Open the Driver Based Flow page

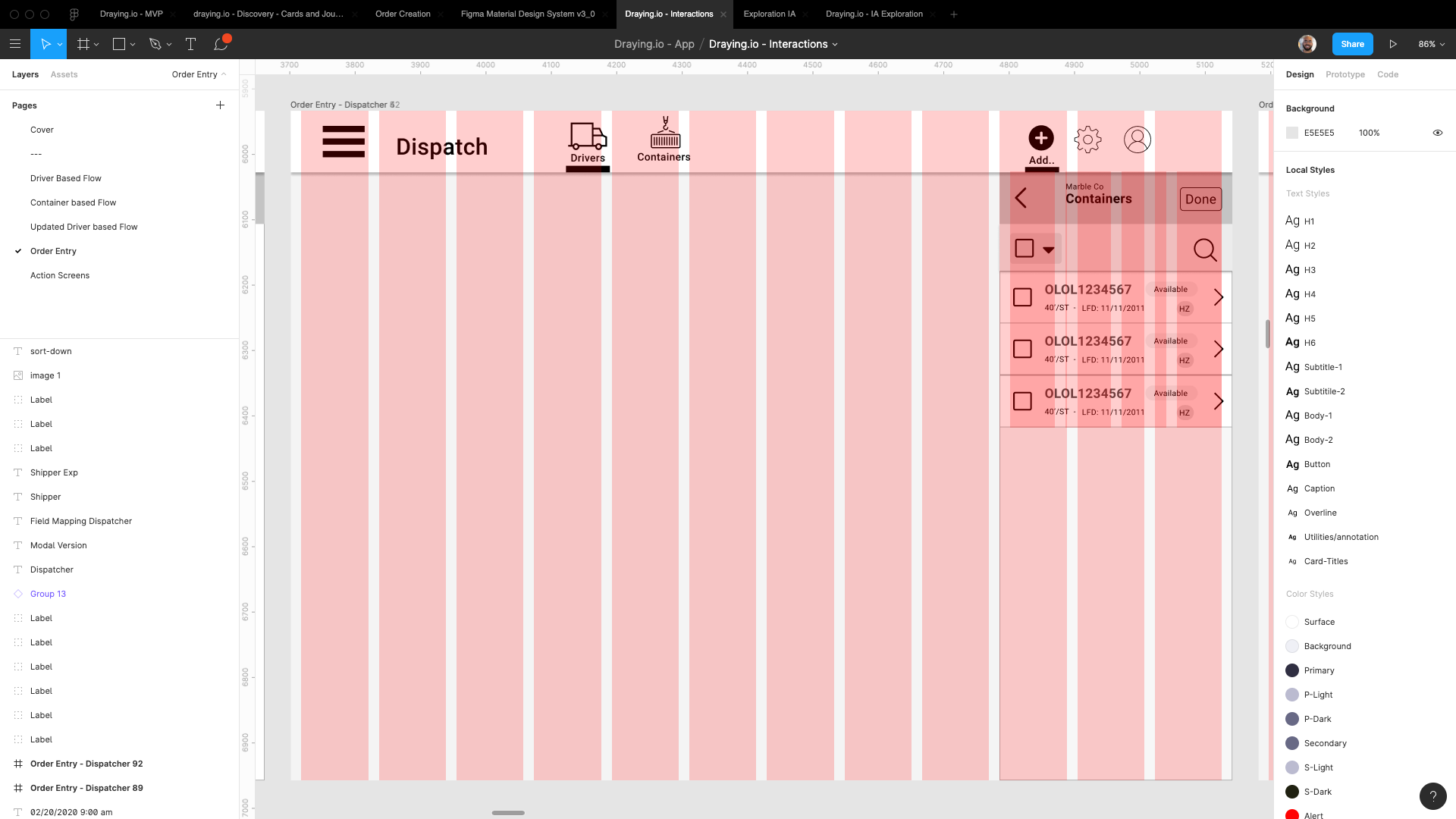point(66,178)
